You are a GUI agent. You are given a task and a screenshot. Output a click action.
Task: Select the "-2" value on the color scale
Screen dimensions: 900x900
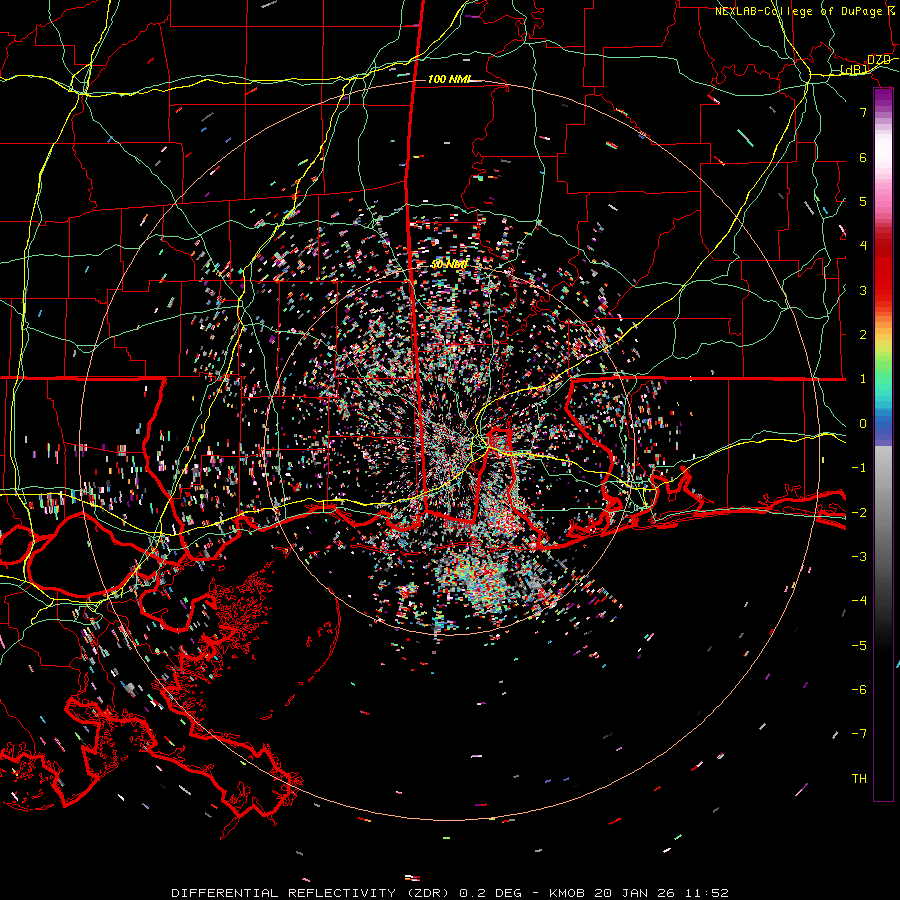point(859,513)
